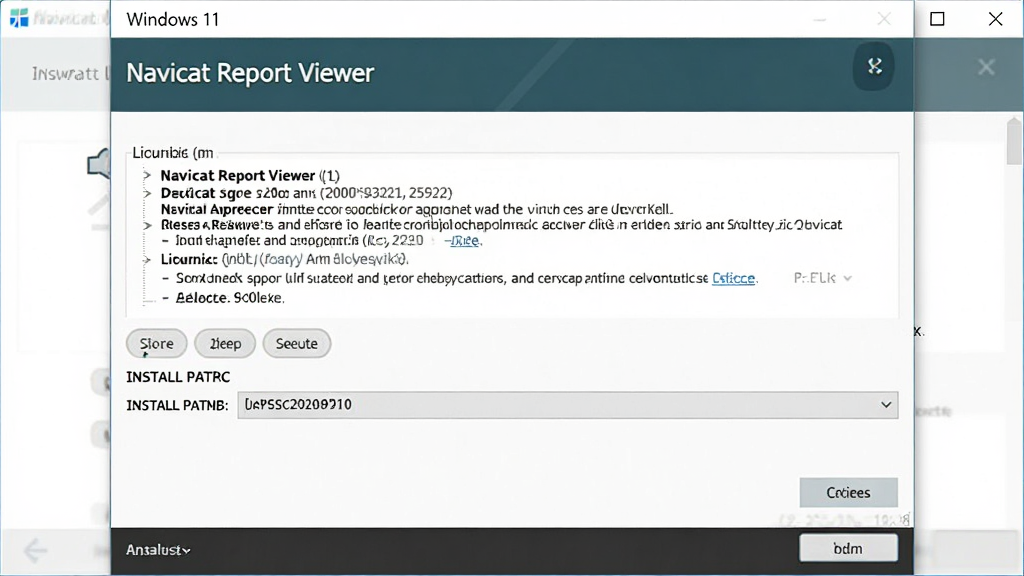Click the Seeute button
Image resolution: width=1024 pixels, height=576 pixels.
[296, 344]
